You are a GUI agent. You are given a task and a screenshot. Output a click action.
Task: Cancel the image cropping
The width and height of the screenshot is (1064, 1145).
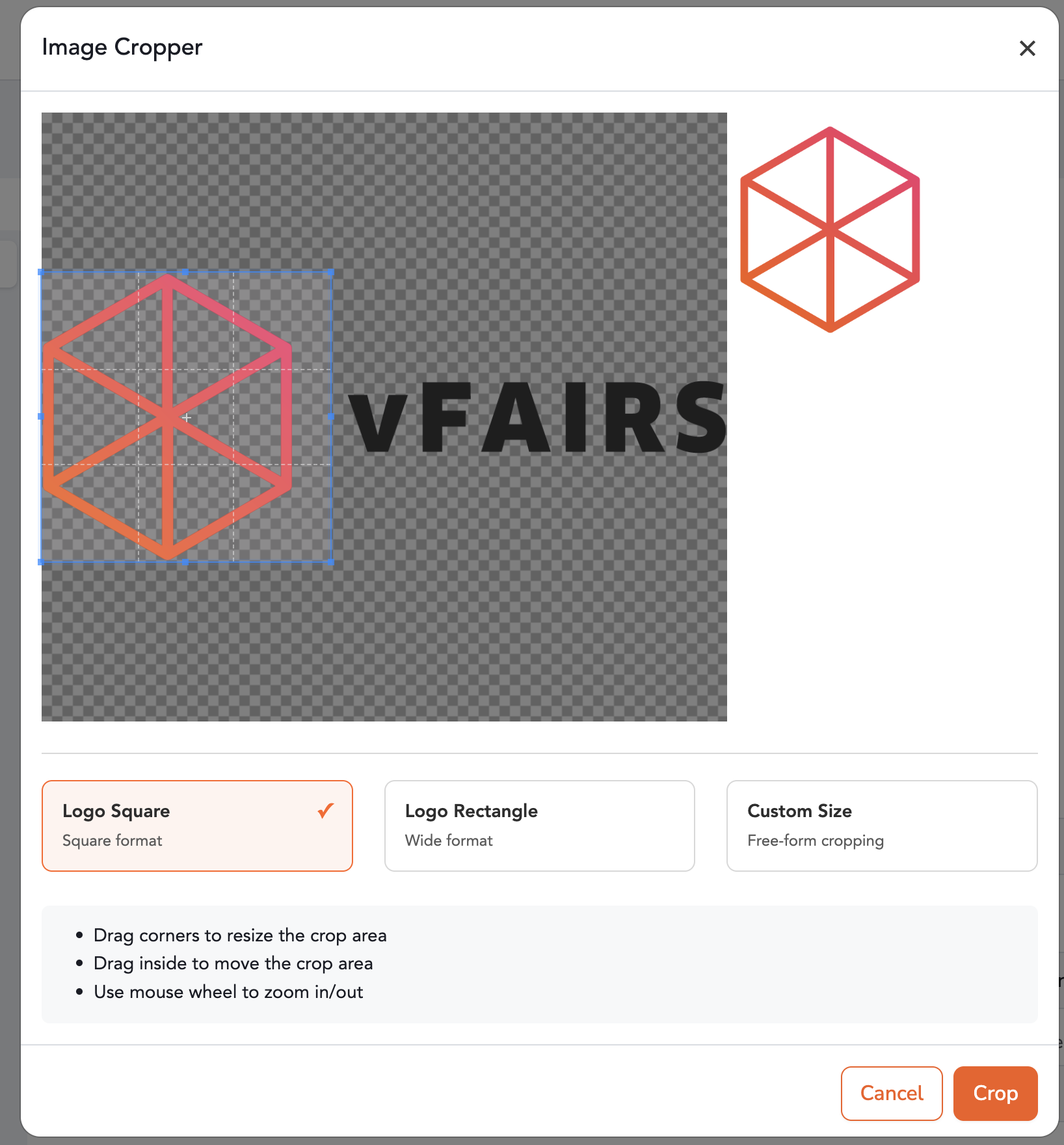(x=892, y=1093)
